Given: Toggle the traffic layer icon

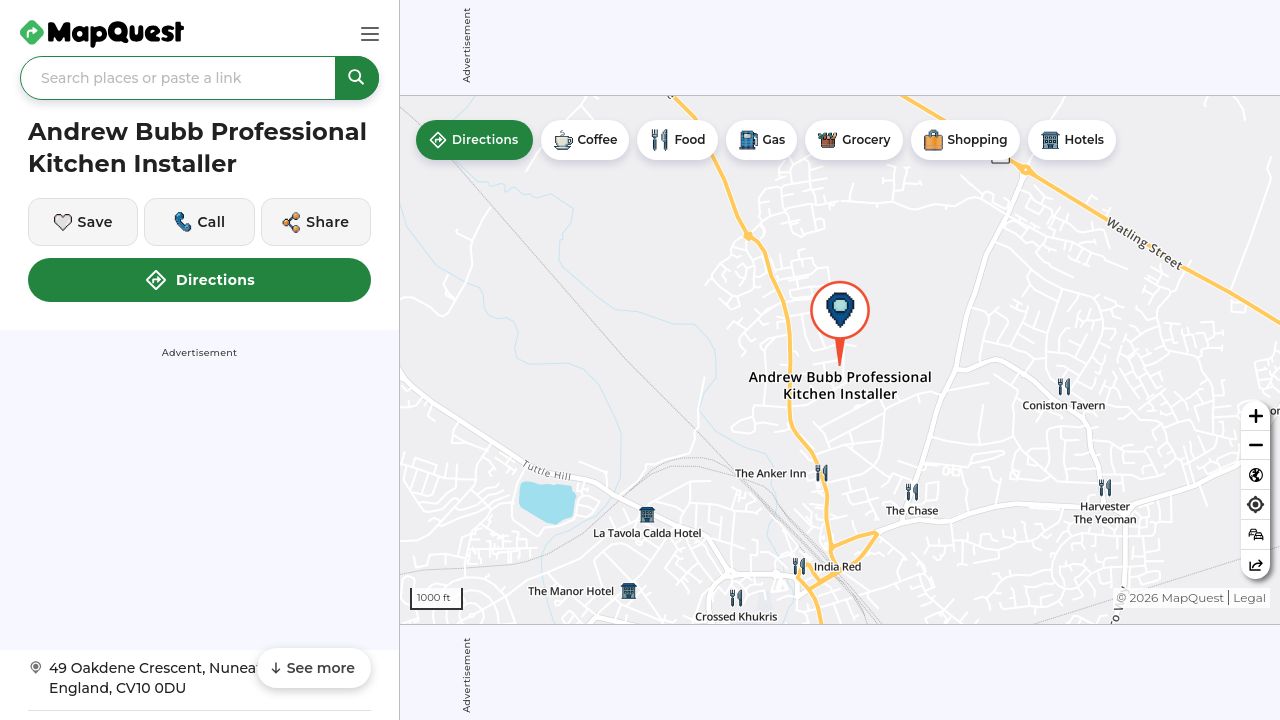Looking at the screenshot, I should [1256, 535].
